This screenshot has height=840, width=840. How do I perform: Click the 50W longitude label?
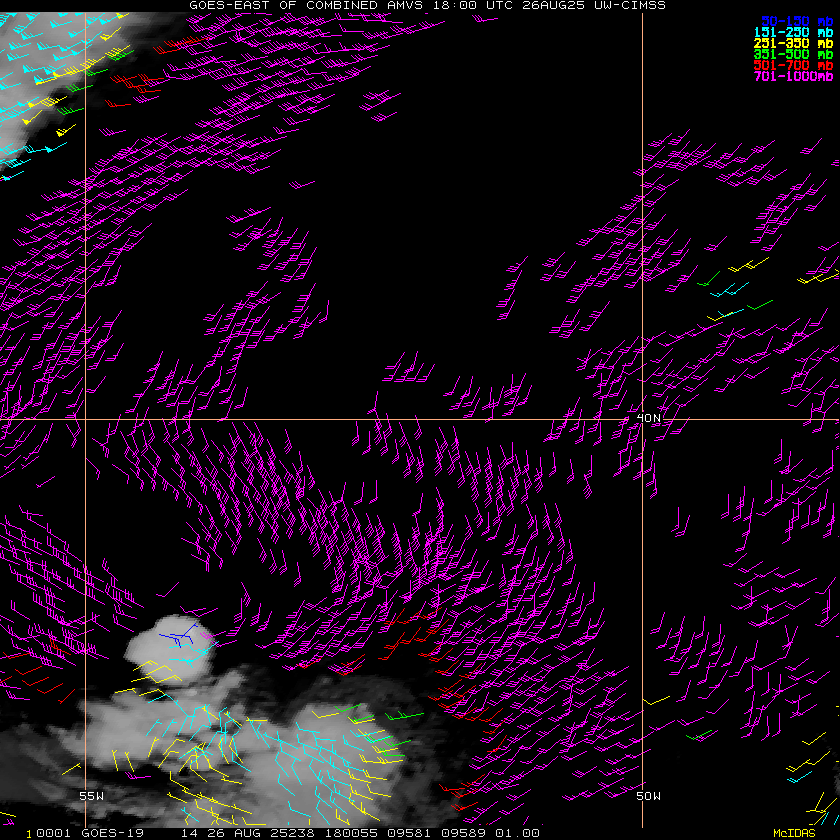tap(648, 796)
